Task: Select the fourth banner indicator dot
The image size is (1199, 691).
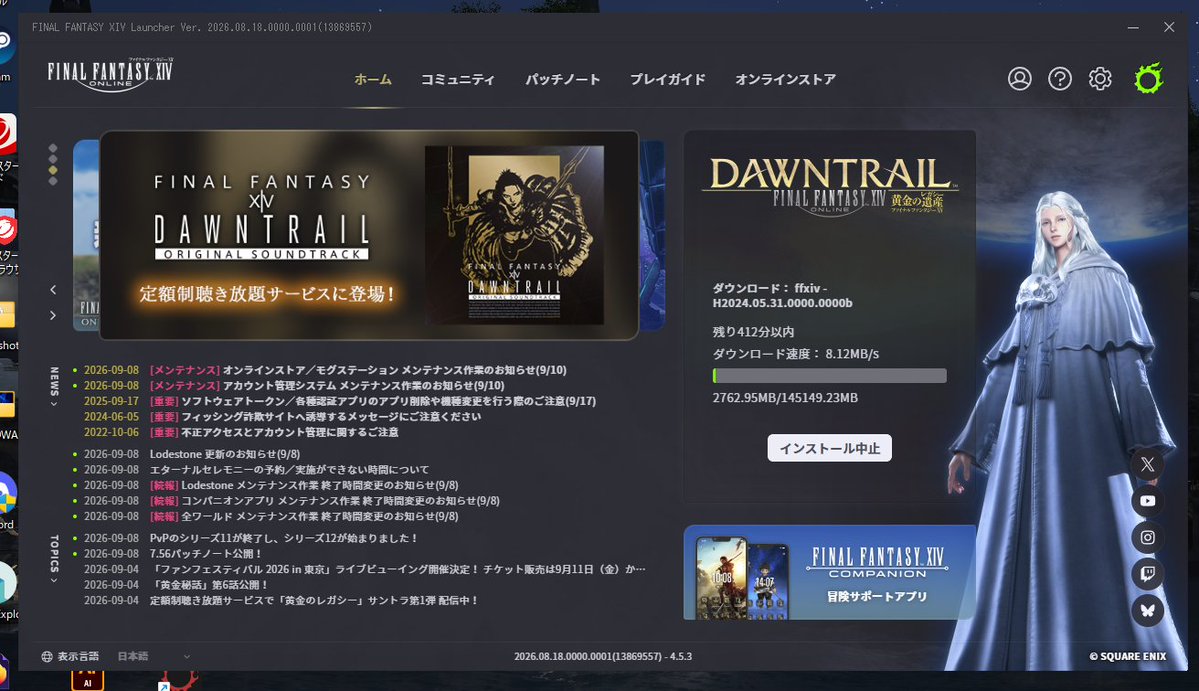Action: [53, 181]
